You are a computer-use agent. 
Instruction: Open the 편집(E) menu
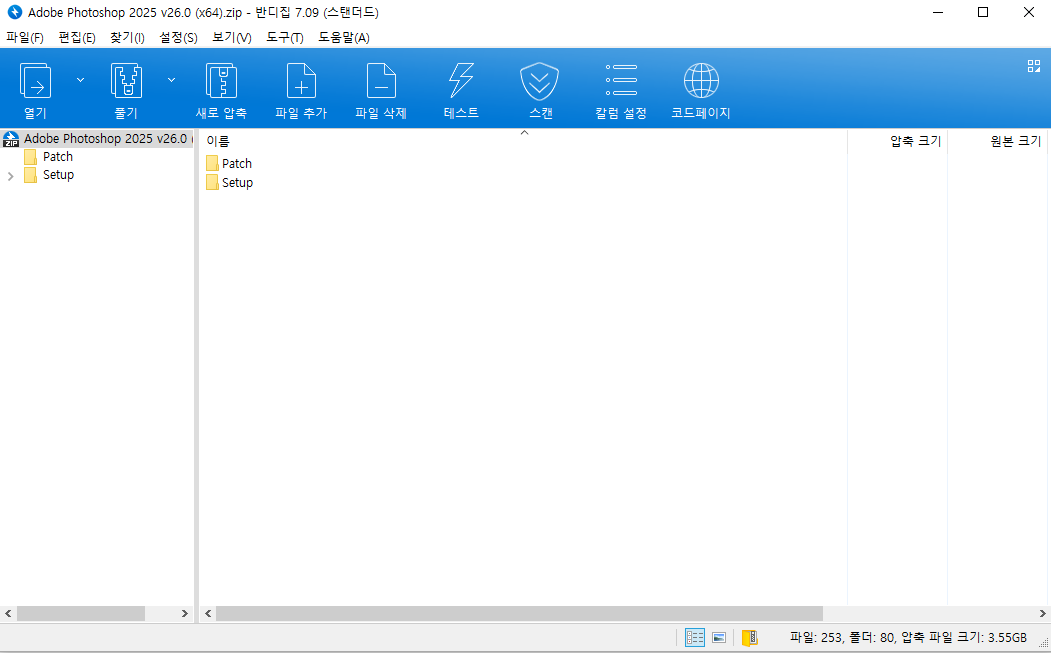[x=77, y=38]
